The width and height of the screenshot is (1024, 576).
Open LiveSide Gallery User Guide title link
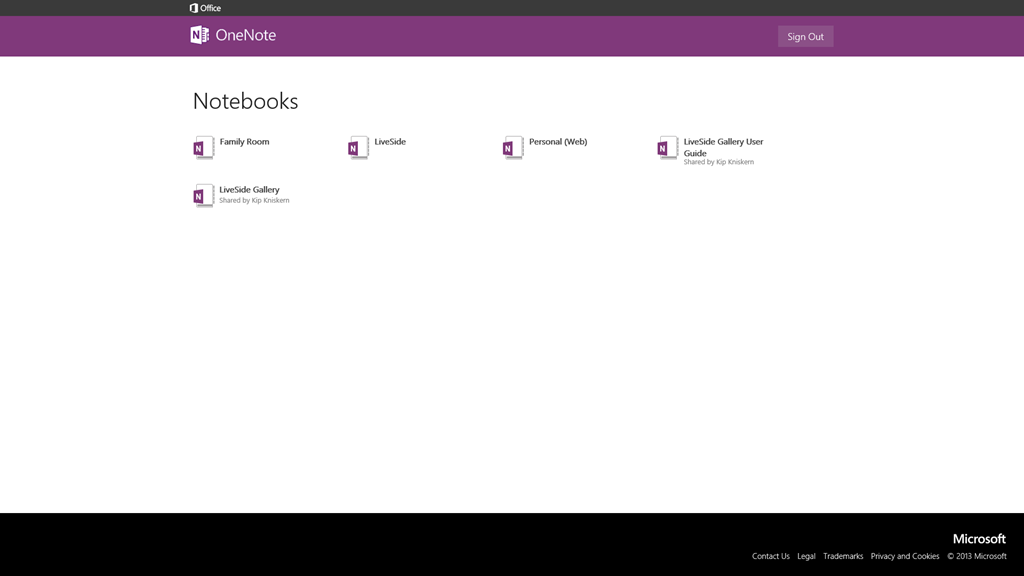click(x=724, y=147)
